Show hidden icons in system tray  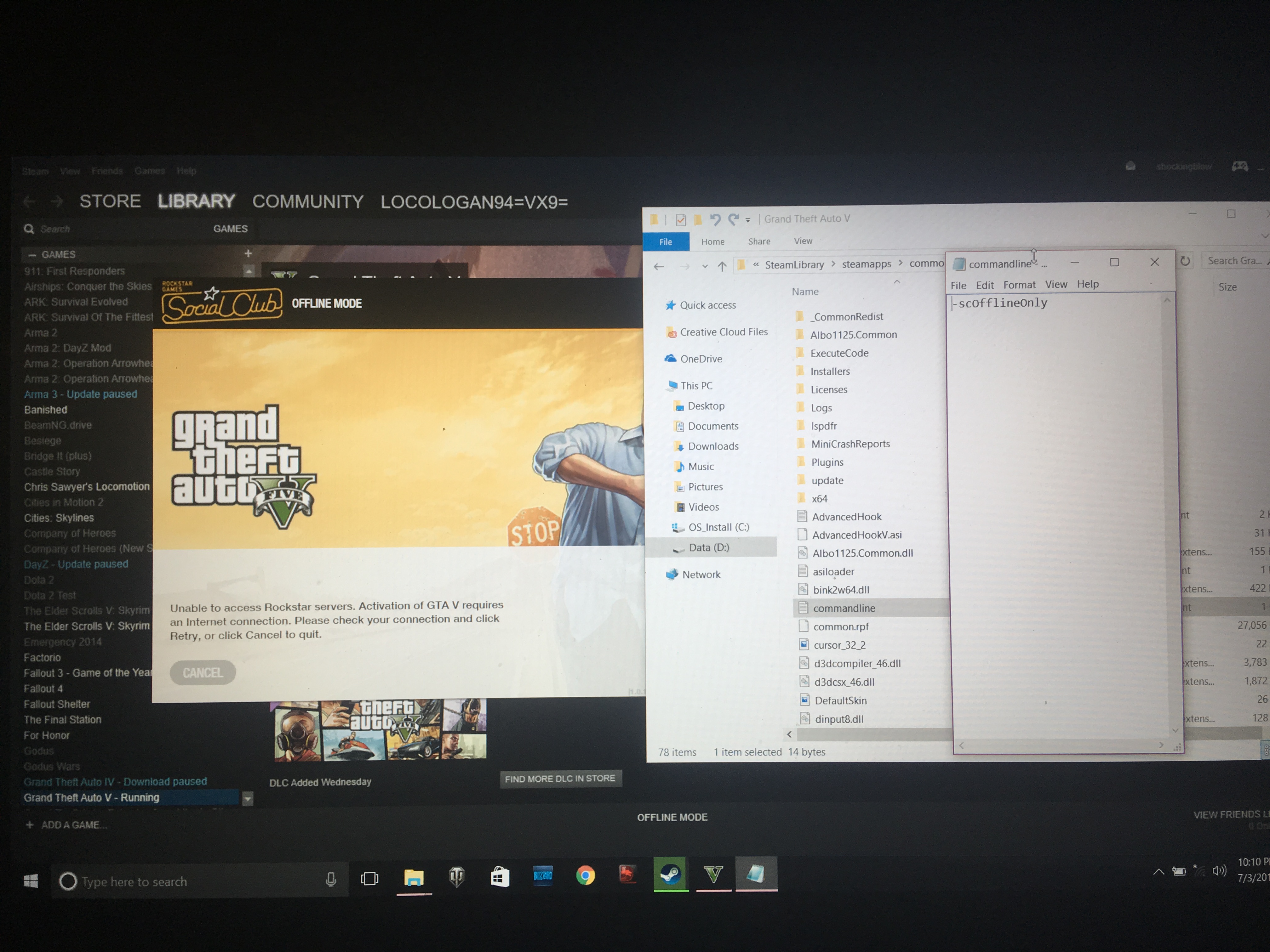point(1158,872)
